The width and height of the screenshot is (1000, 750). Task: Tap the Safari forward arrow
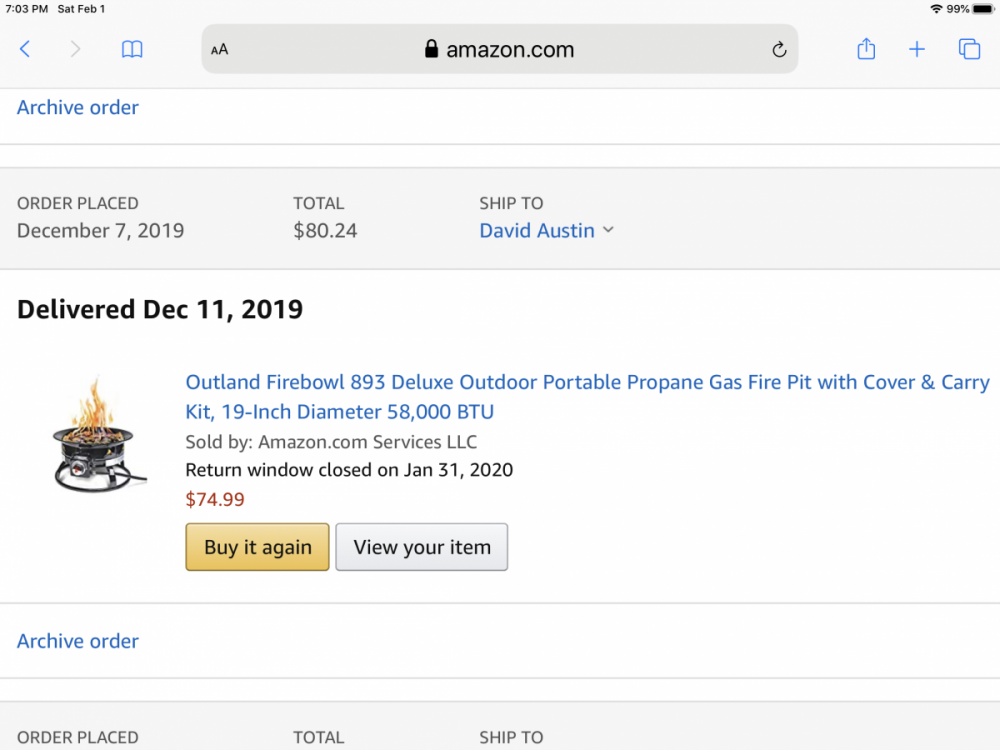point(75,49)
